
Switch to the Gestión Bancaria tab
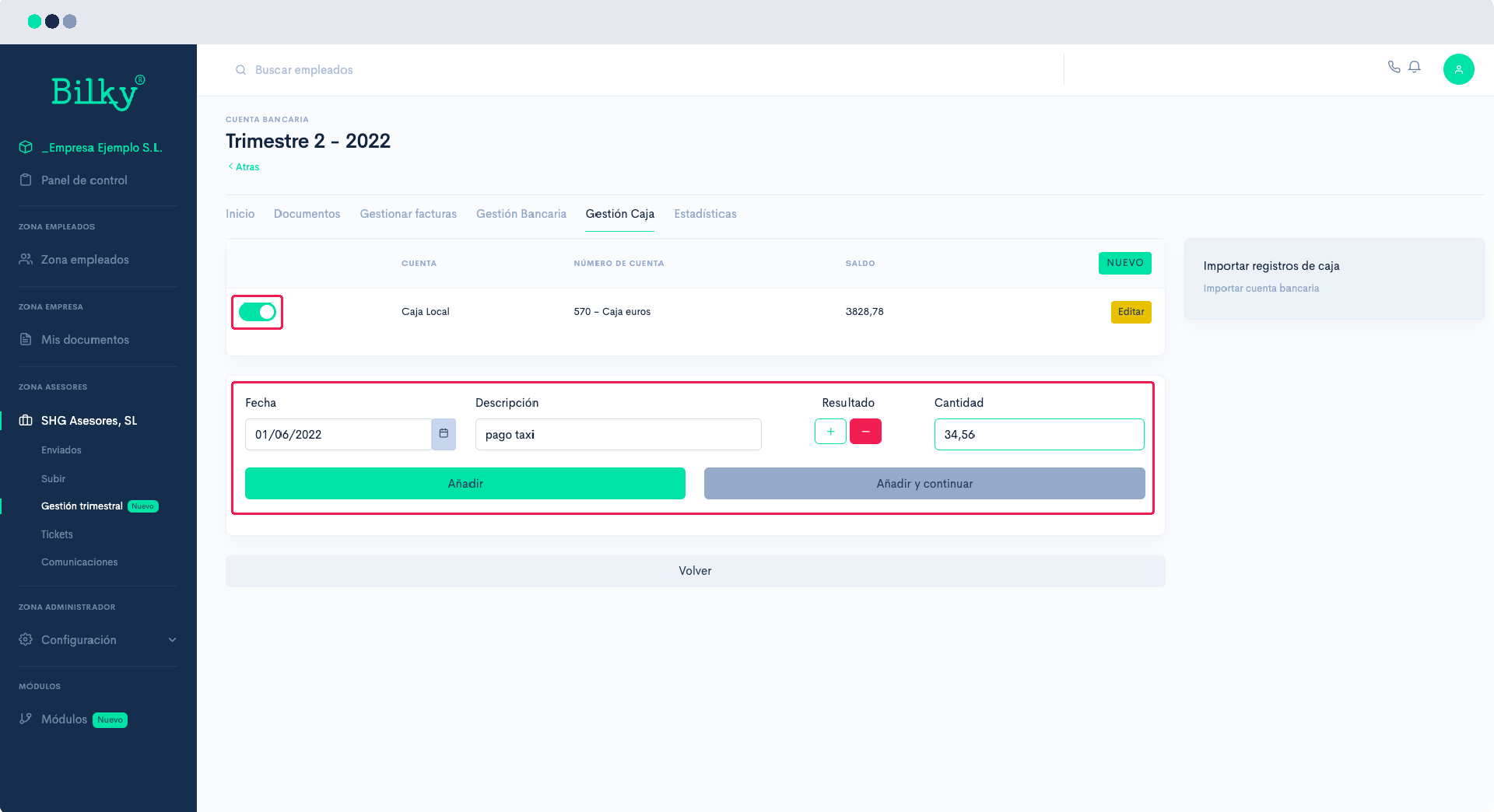coord(521,214)
